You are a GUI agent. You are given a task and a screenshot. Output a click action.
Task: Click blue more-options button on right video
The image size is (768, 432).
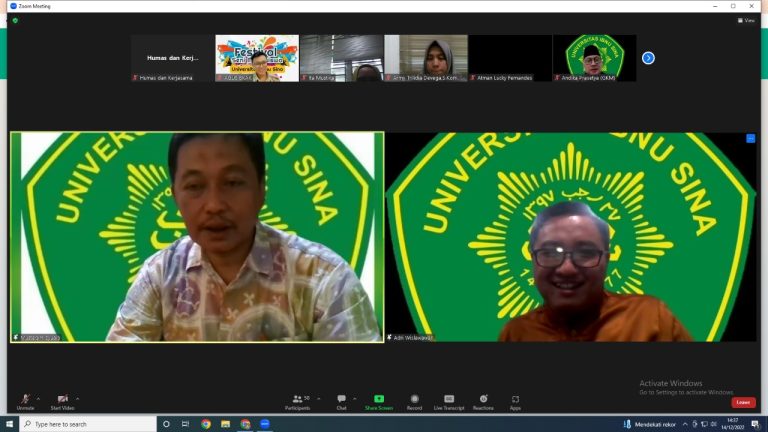click(750, 139)
